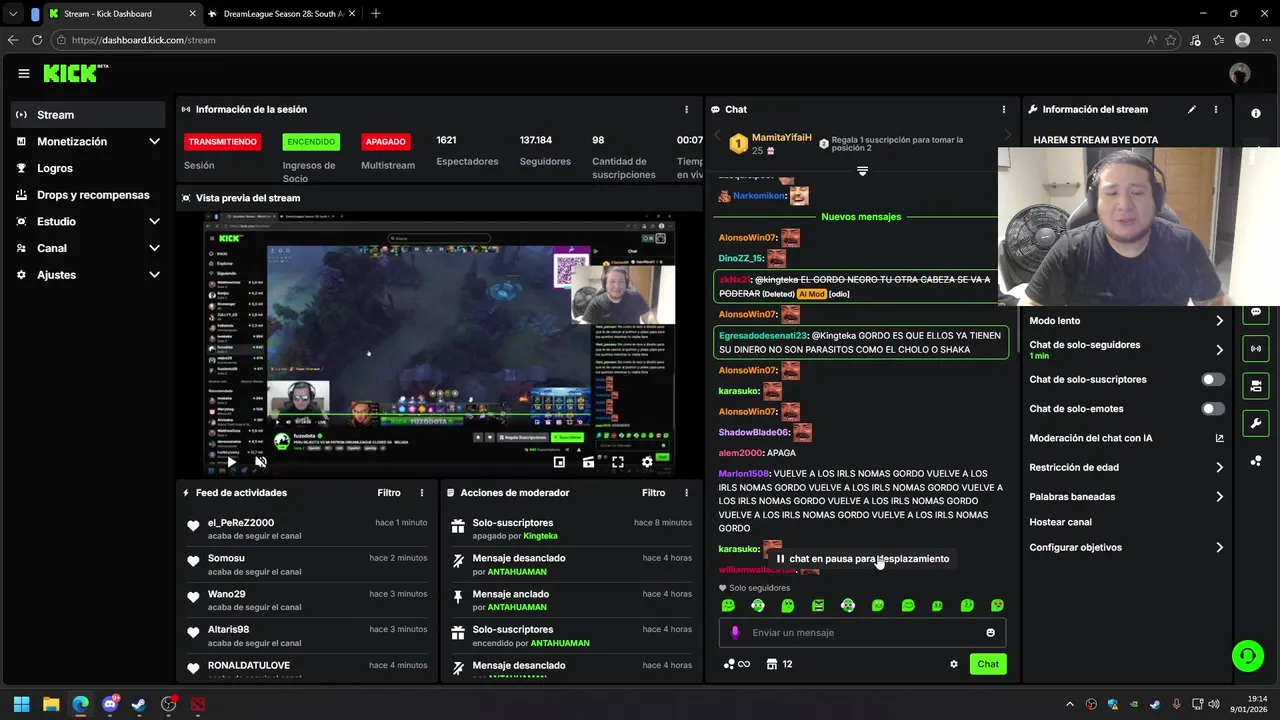The height and width of the screenshot is (720, 1280).
Task: Click the stream preview thumbnail
Action: [x=439, y=345]
